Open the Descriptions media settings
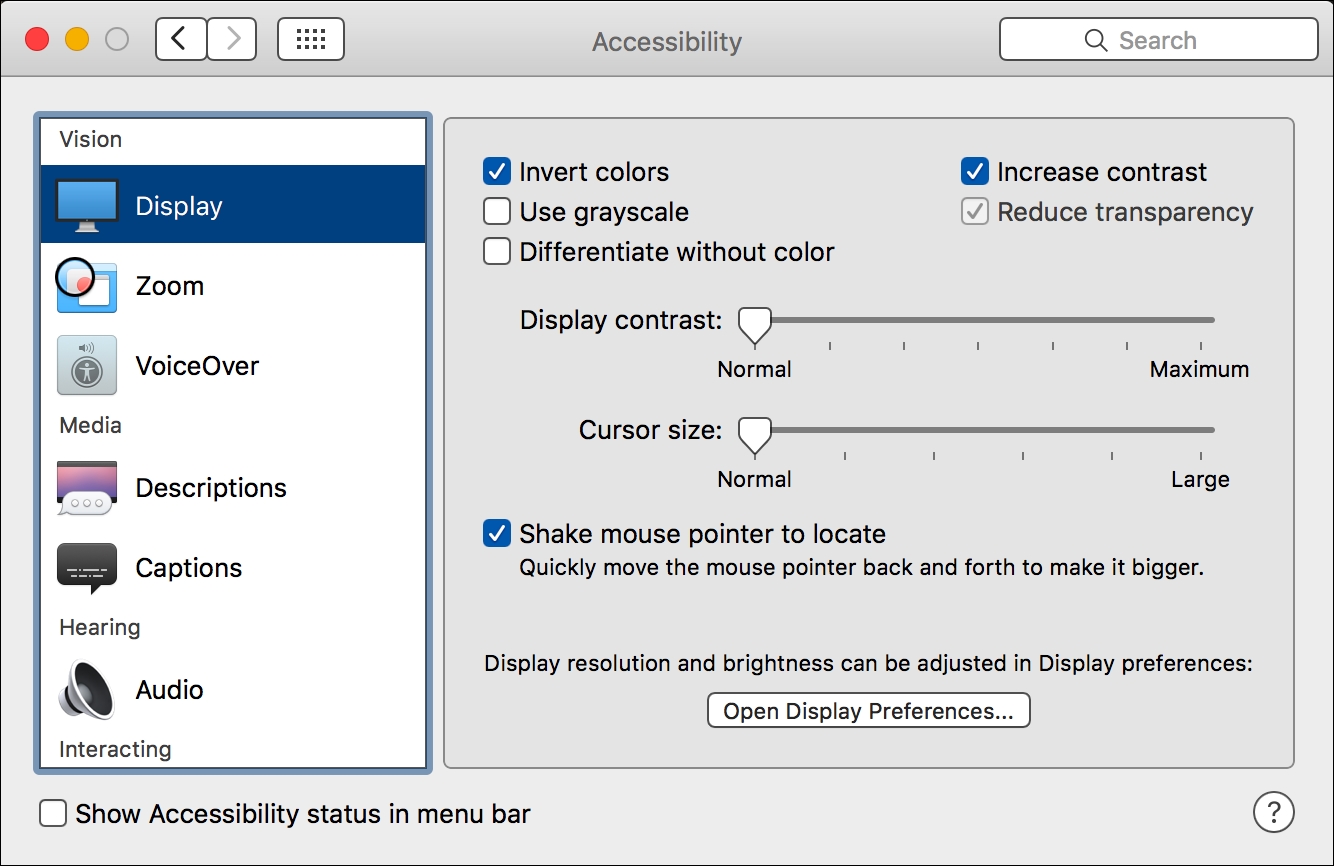This screenshot has height=866, width=1334. click(86, 487)
